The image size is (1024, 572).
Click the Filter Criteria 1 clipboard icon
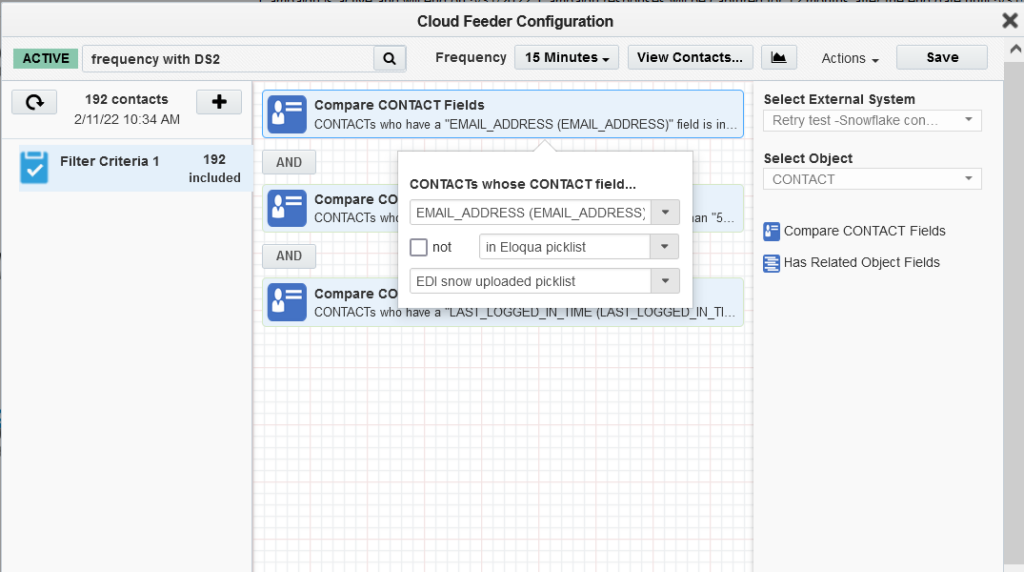tap(34, 168)
